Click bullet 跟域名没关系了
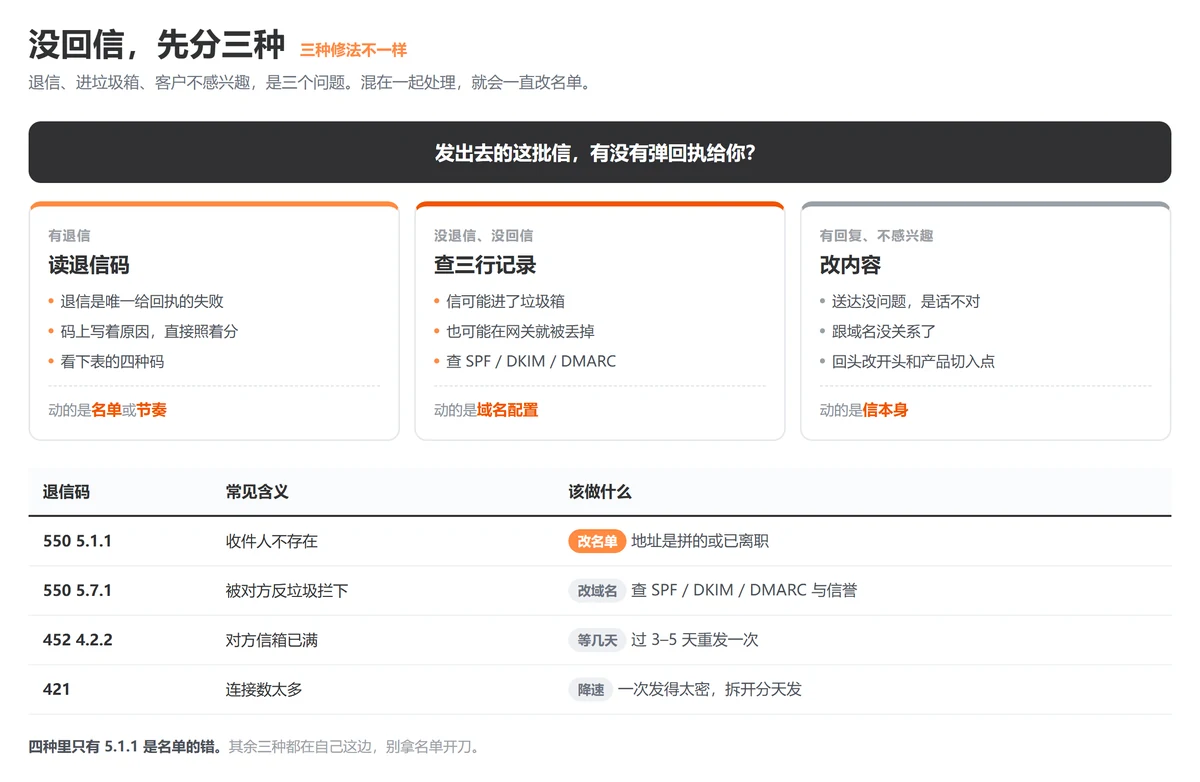This screenshot has width=1200, height=782. pyautogui.click(x=884, y=331)
